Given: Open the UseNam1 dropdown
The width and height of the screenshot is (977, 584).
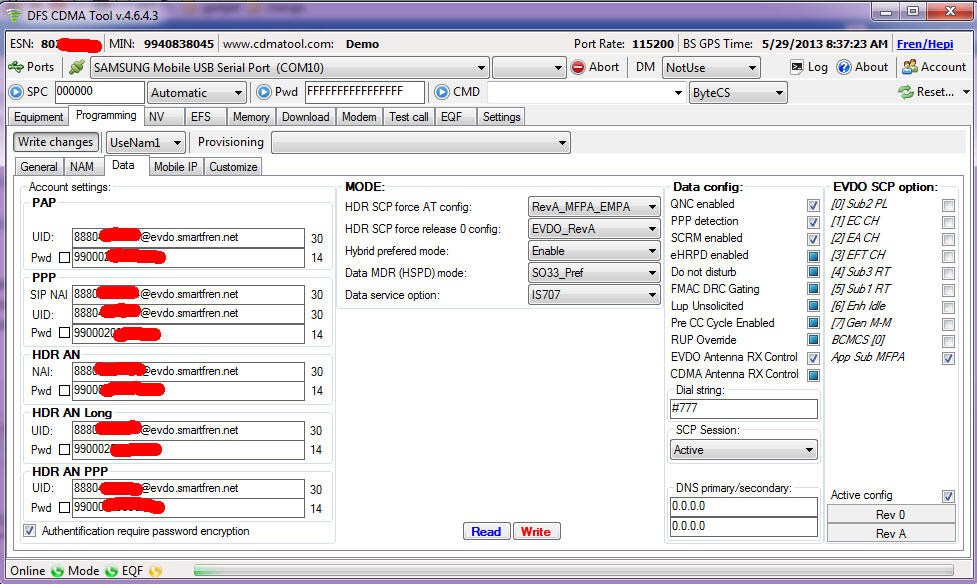Looking at the screenshot, I should (145, 143).
